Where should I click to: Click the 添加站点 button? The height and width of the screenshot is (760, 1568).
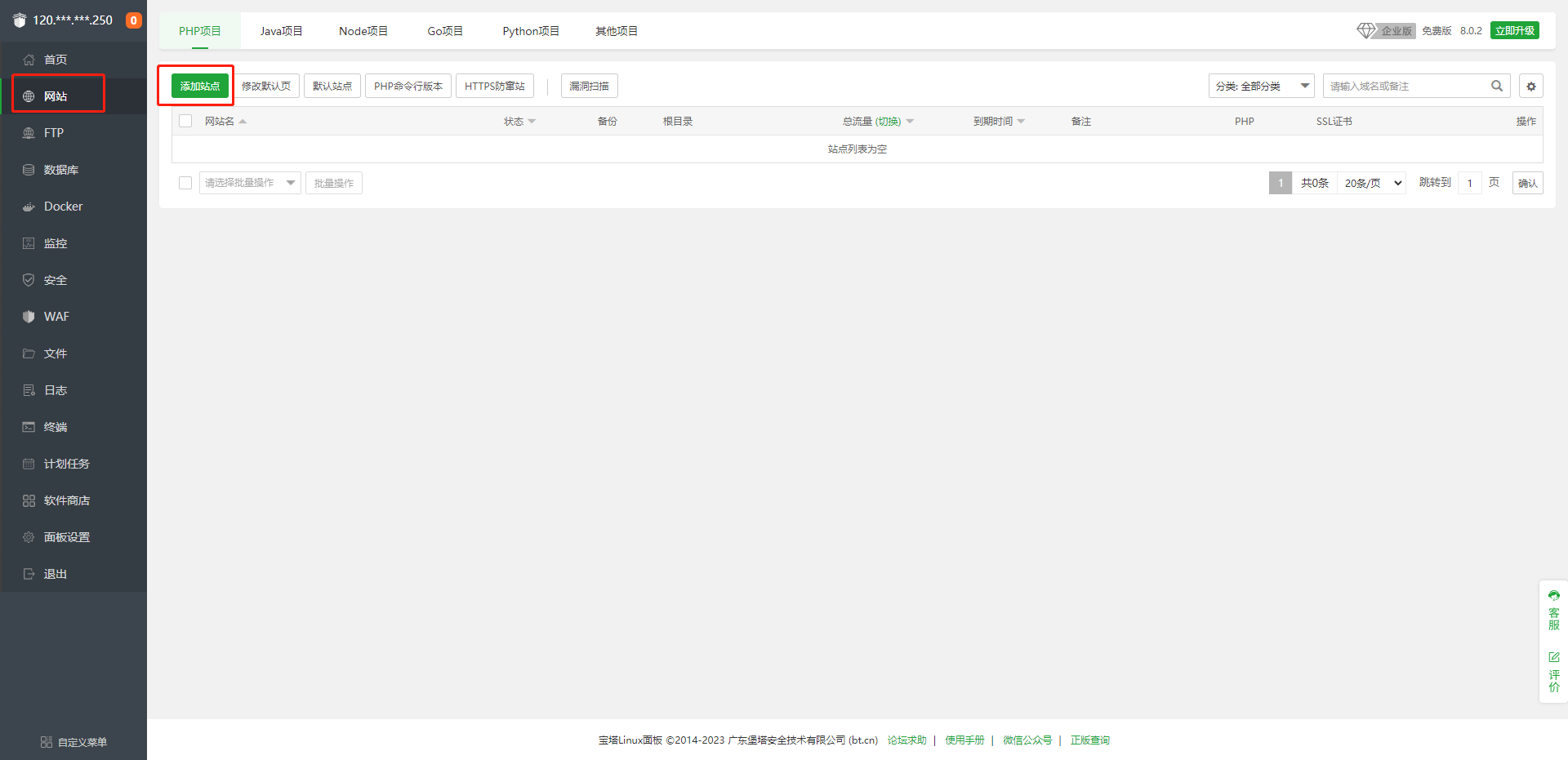200,86
